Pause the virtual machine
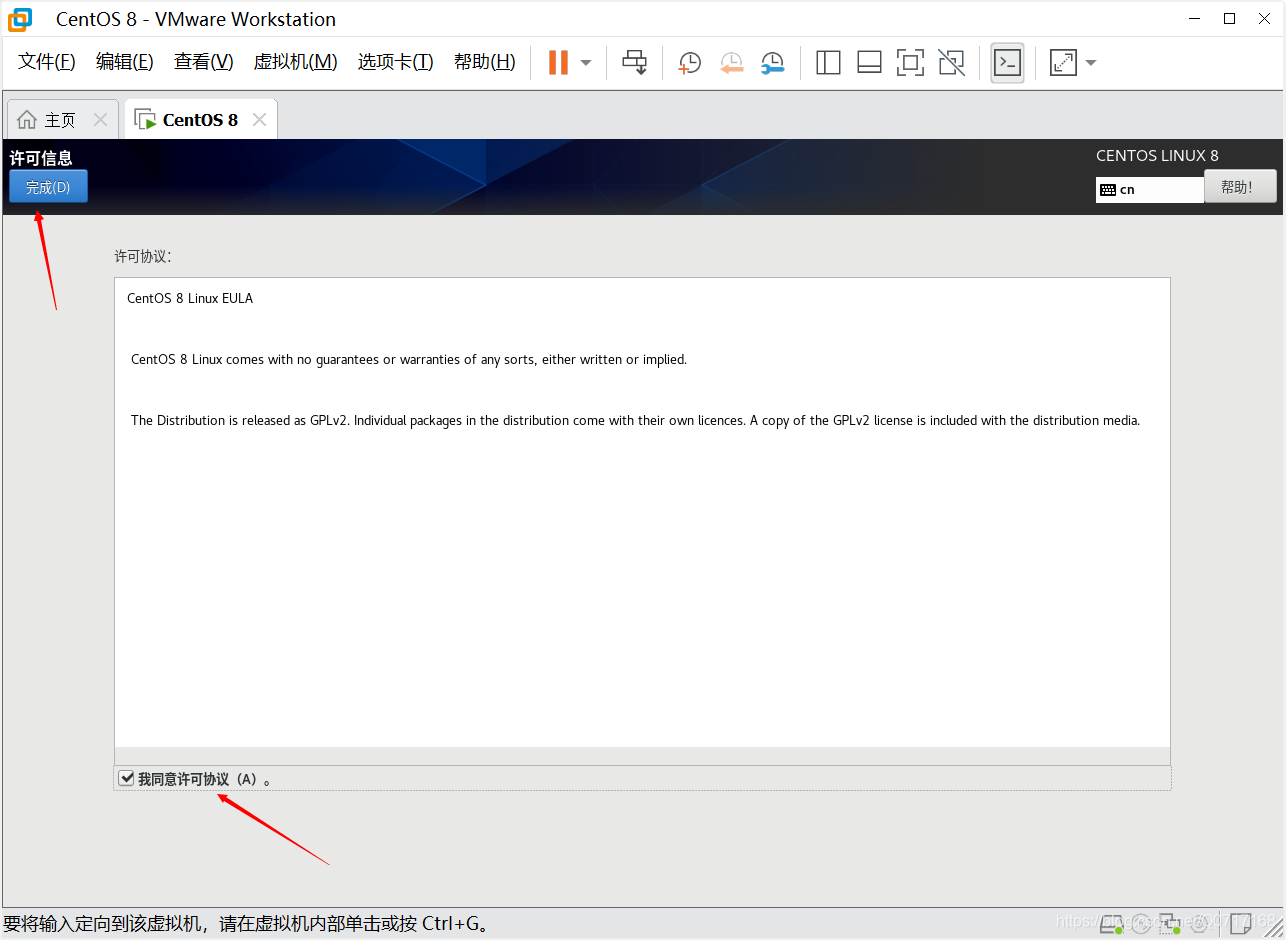1286x940 pixels. [558, 62]
